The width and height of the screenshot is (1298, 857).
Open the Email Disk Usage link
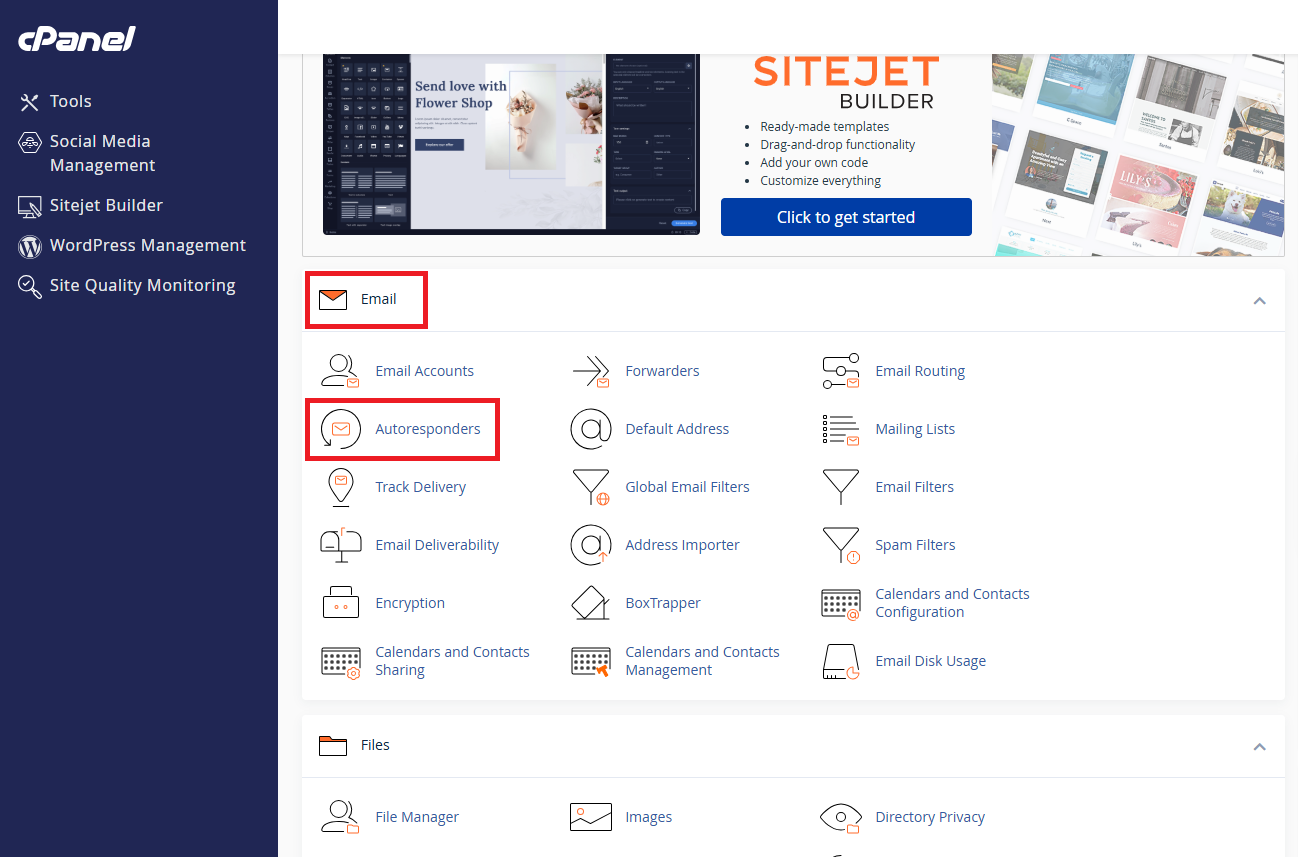tap(930, 661)
